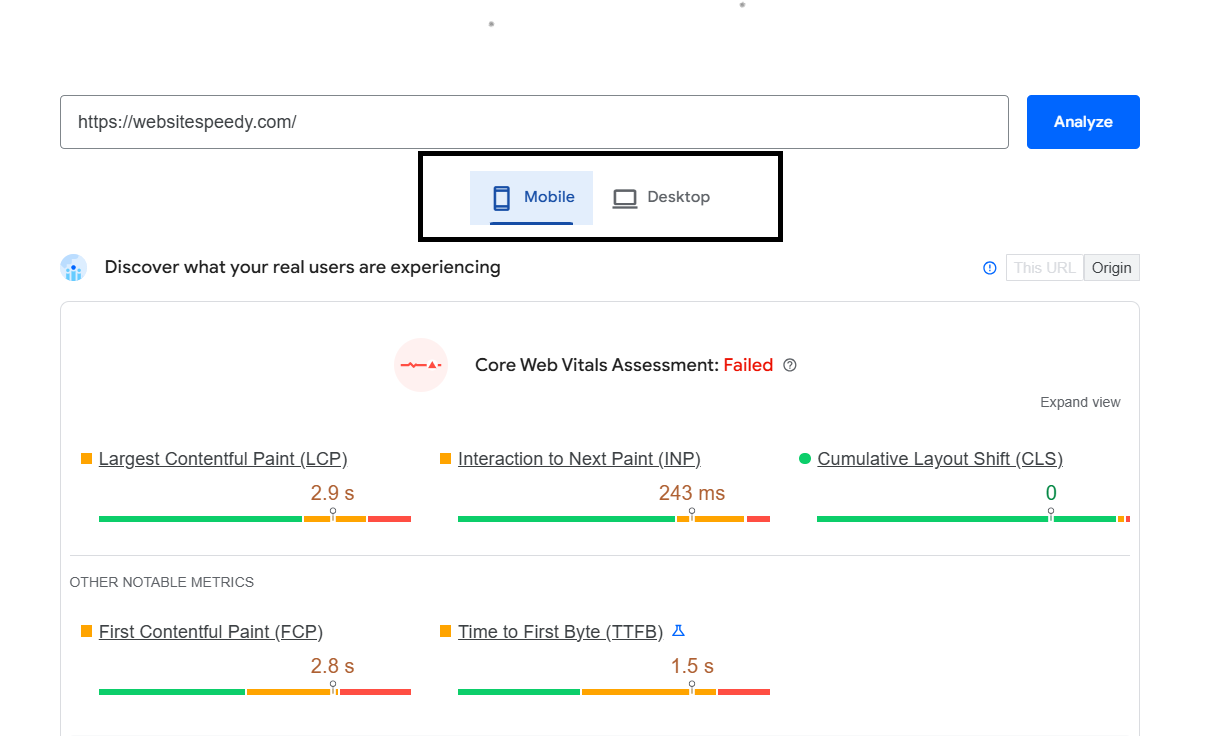Click the URL input field
The height and width of the screenshot is (736, 1210).
coord(534,122)
